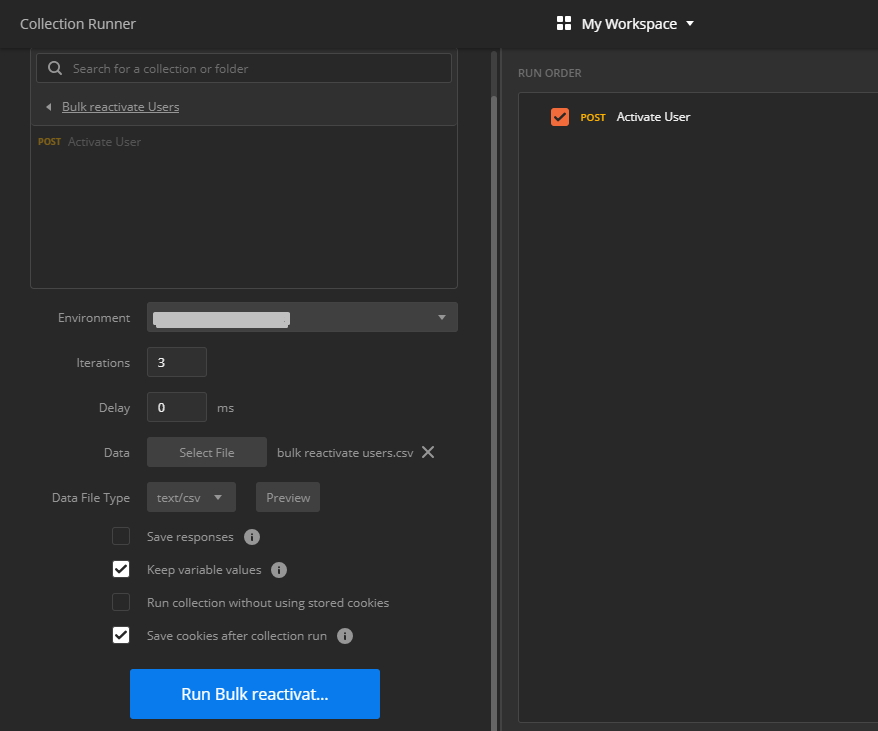Open the Environment dropdown
Viewport: 878px width, 731px height.
(302, 318)
